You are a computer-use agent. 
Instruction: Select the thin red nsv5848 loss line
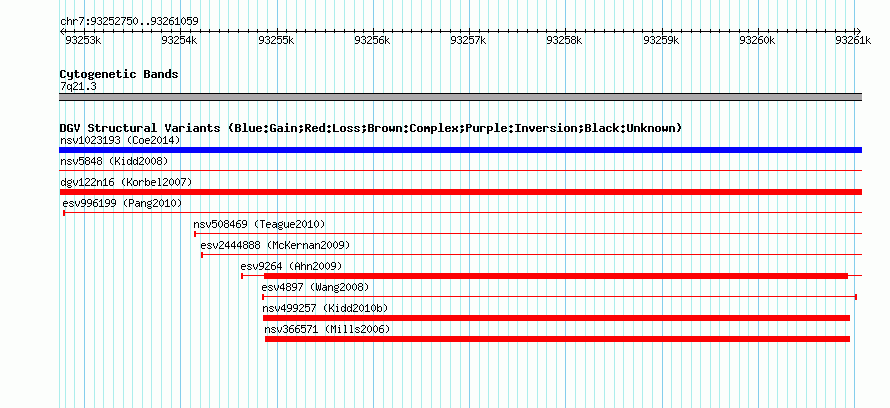pos(460,170)
